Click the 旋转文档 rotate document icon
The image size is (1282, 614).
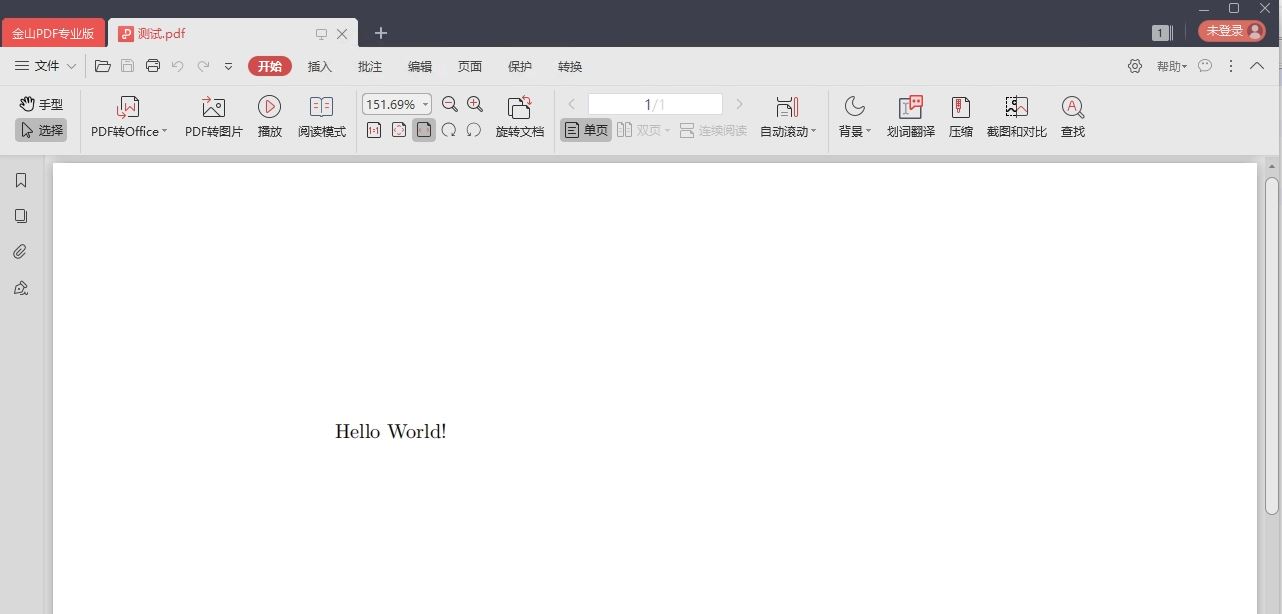[x=520, y=115]
